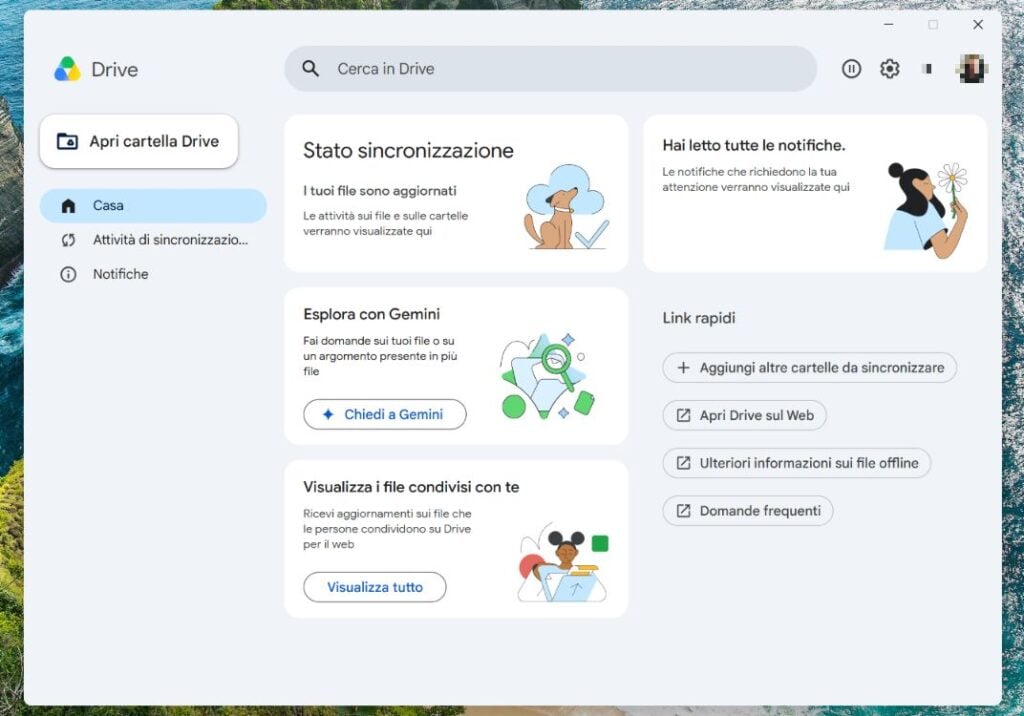Click the home icon next to Casa
This screenshot has width=1024, height=716.
pyautogui.click(x=68, y=206)
